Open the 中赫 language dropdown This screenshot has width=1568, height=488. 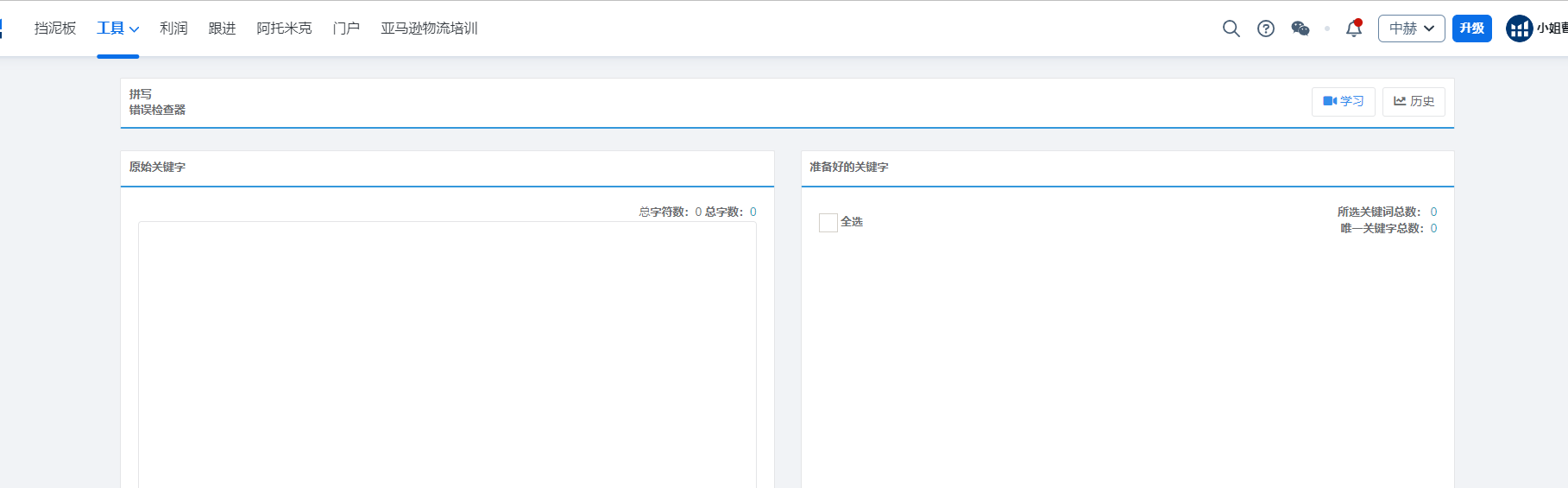[x=1411, y=29]
